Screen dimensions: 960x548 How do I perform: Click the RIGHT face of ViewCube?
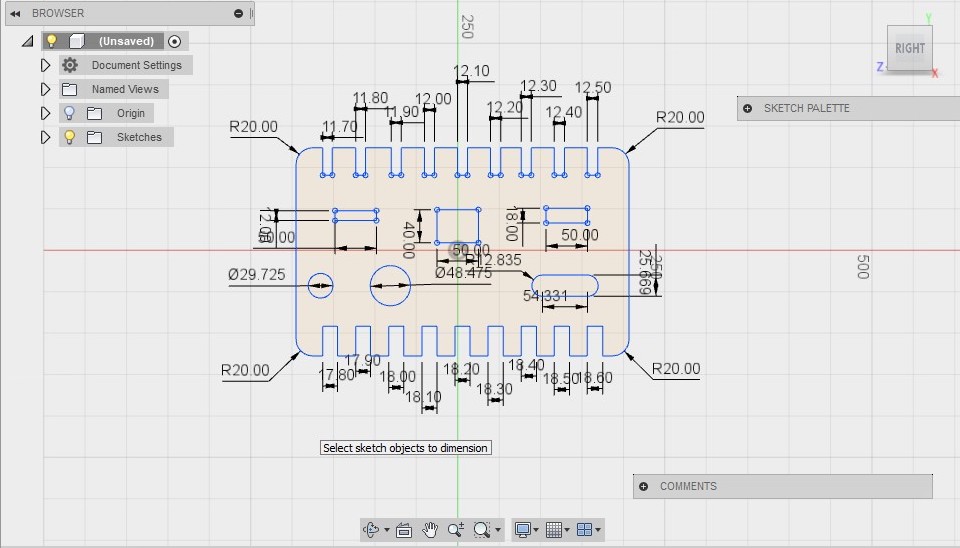[910, 48]
